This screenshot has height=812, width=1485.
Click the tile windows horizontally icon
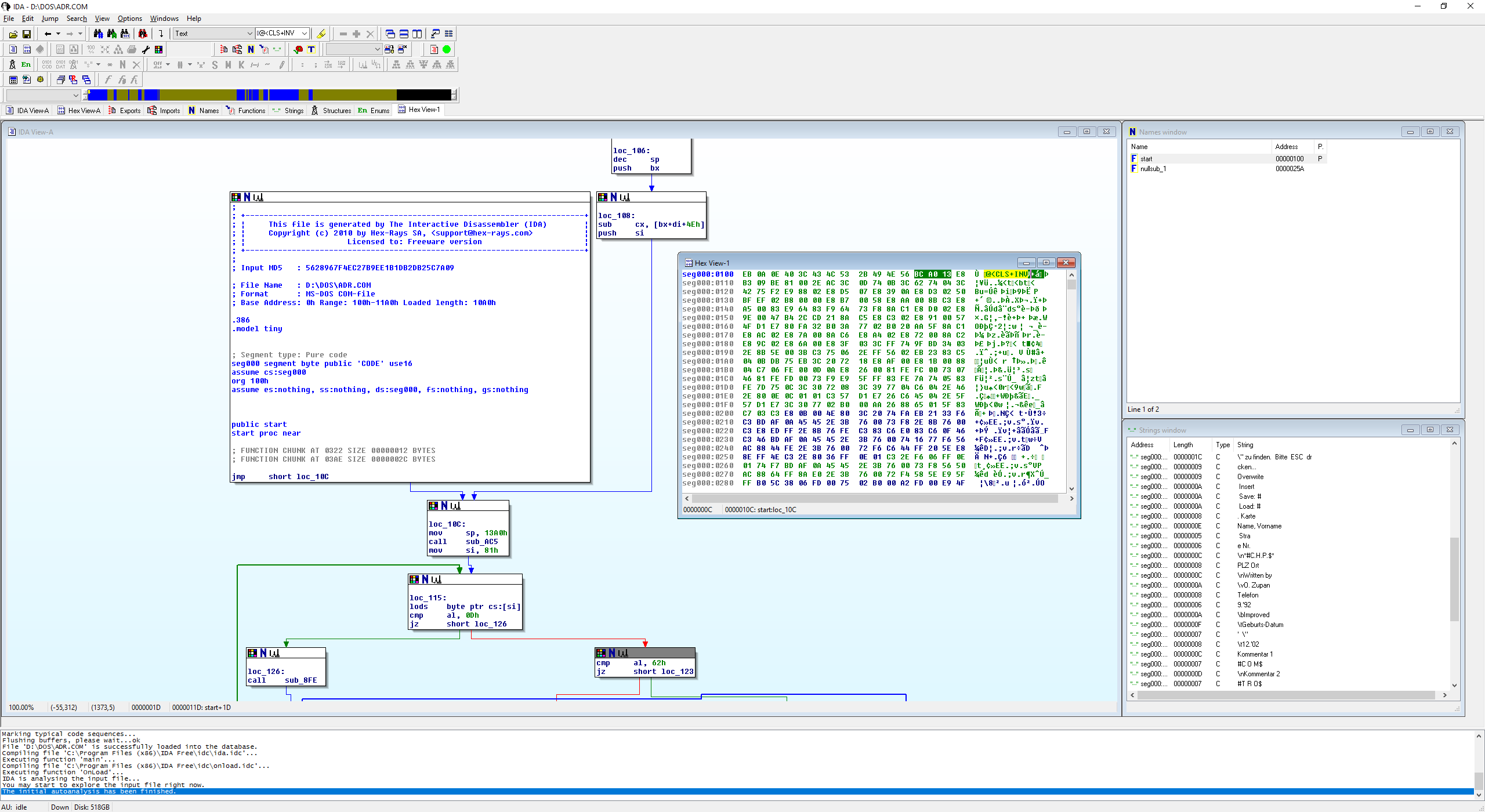(x=404, y=34)
